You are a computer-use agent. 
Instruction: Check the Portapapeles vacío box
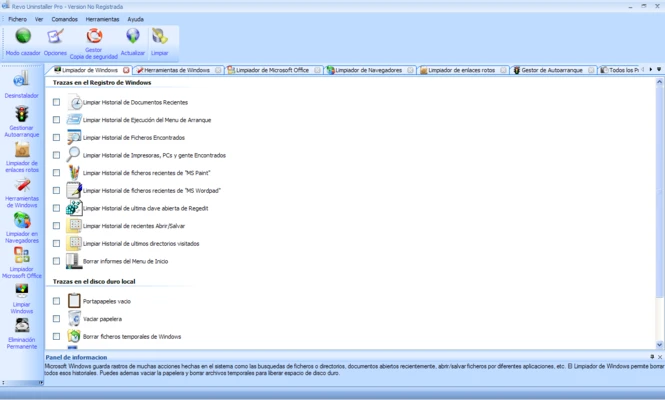click(56, 301)
